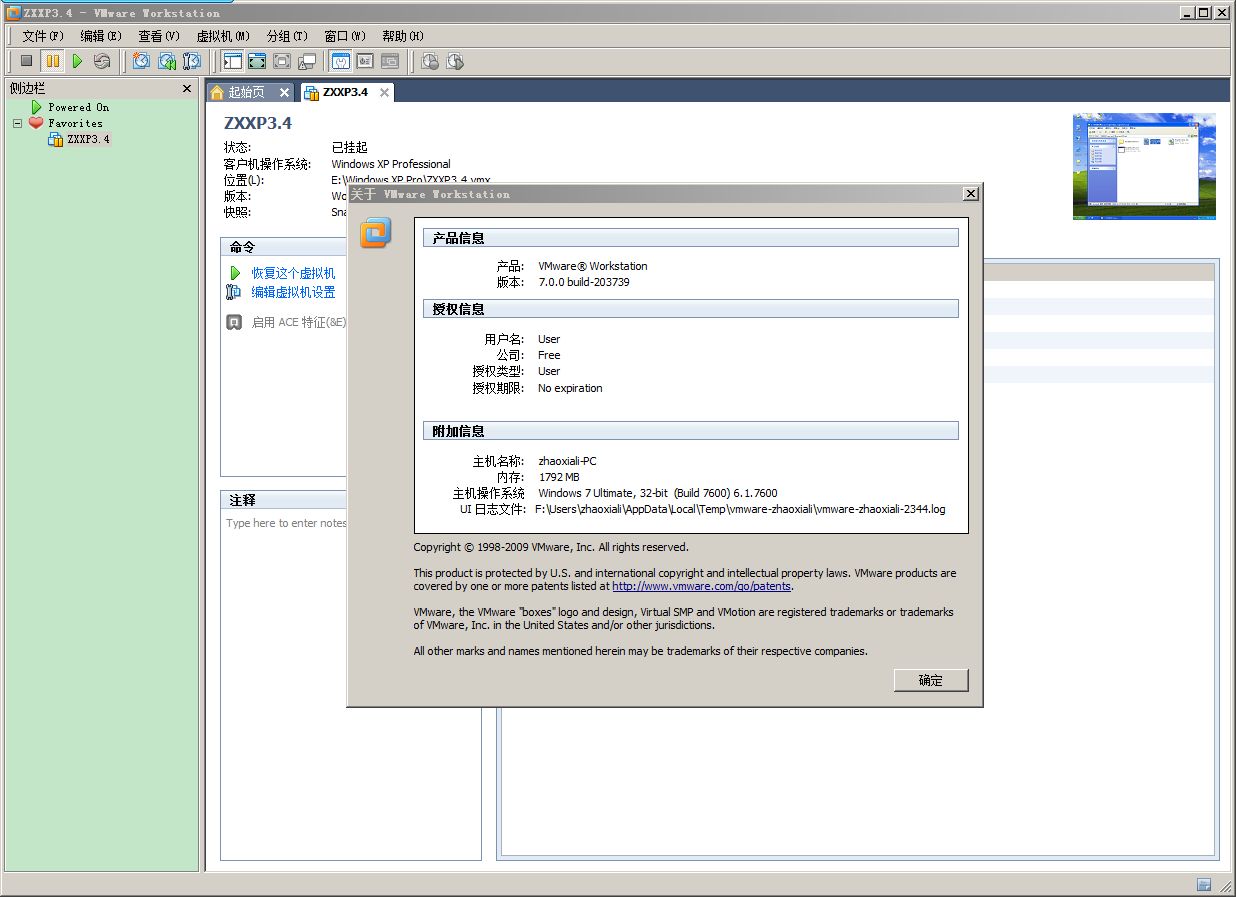This screenshot has height=897, width=1236.
Task: Open the 分组(T) menu
Action: [x=287, y=36]
